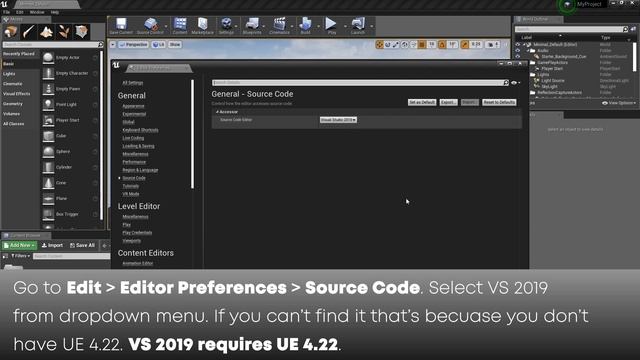
Task: Open the Help menu
Action: tap(55, 12)
